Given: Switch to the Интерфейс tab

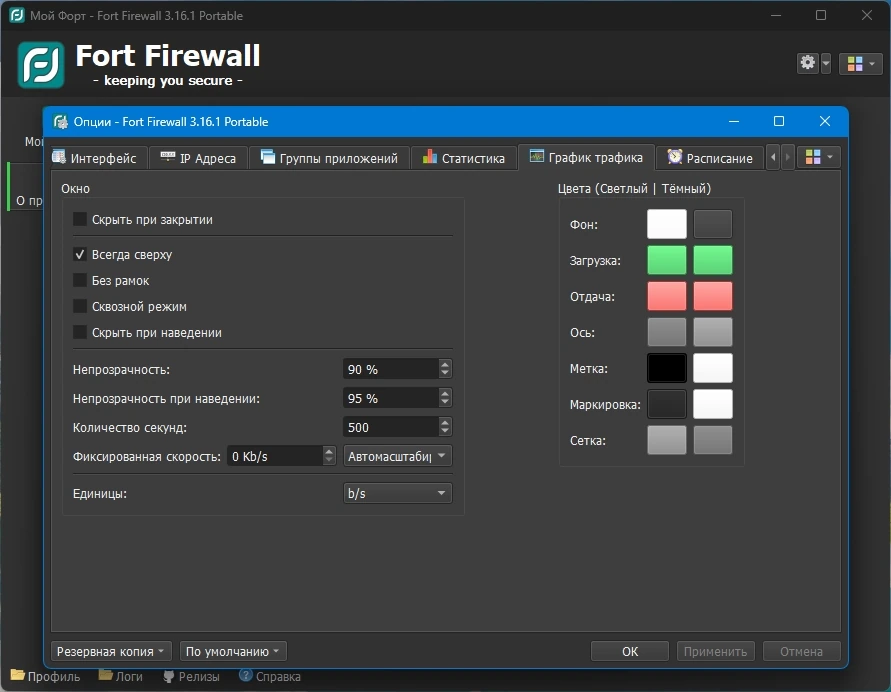Looking at the screenshot, I should coord(98,158).
